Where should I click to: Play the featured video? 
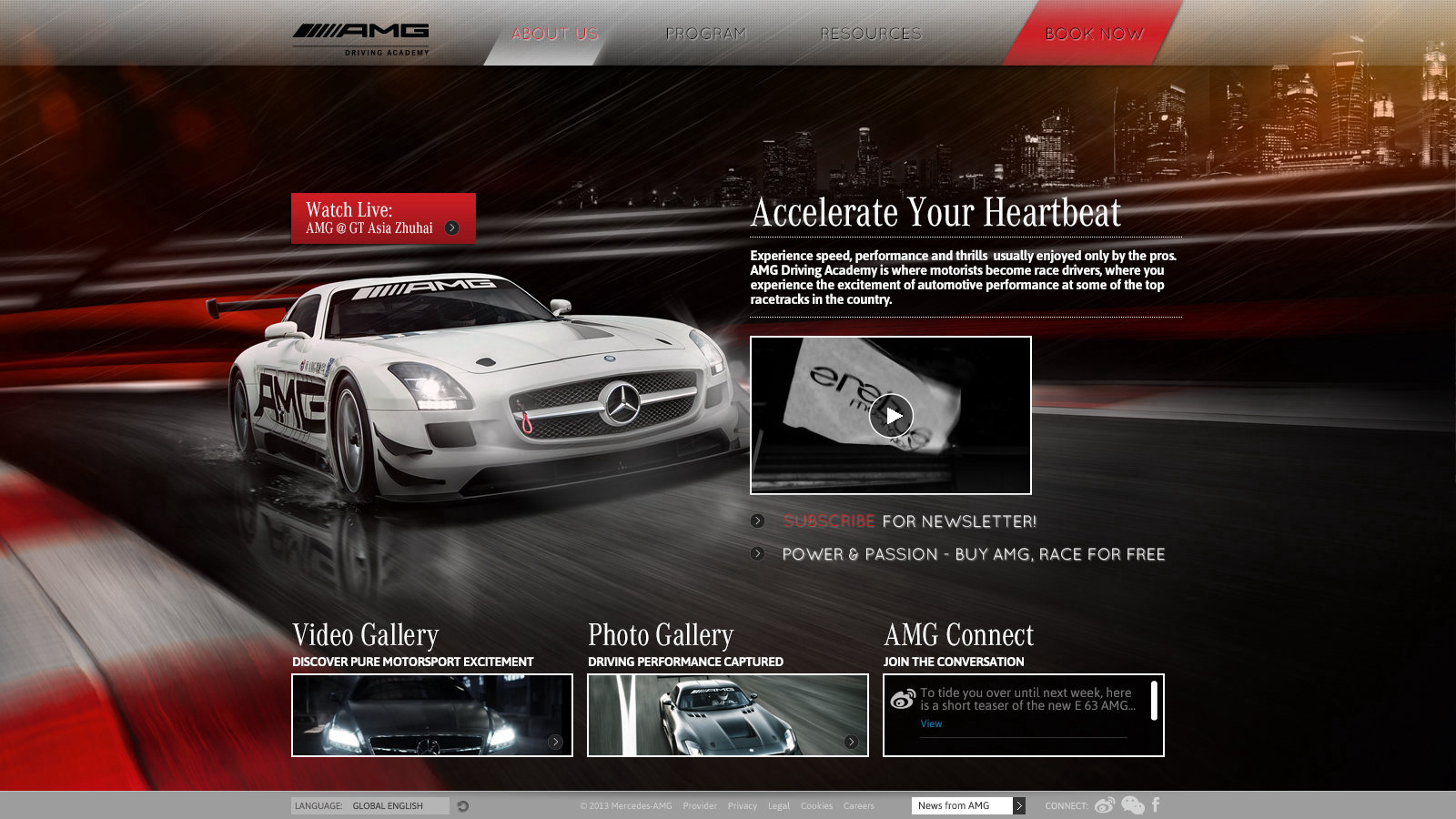pyautogui.click(x=891, y=416)
